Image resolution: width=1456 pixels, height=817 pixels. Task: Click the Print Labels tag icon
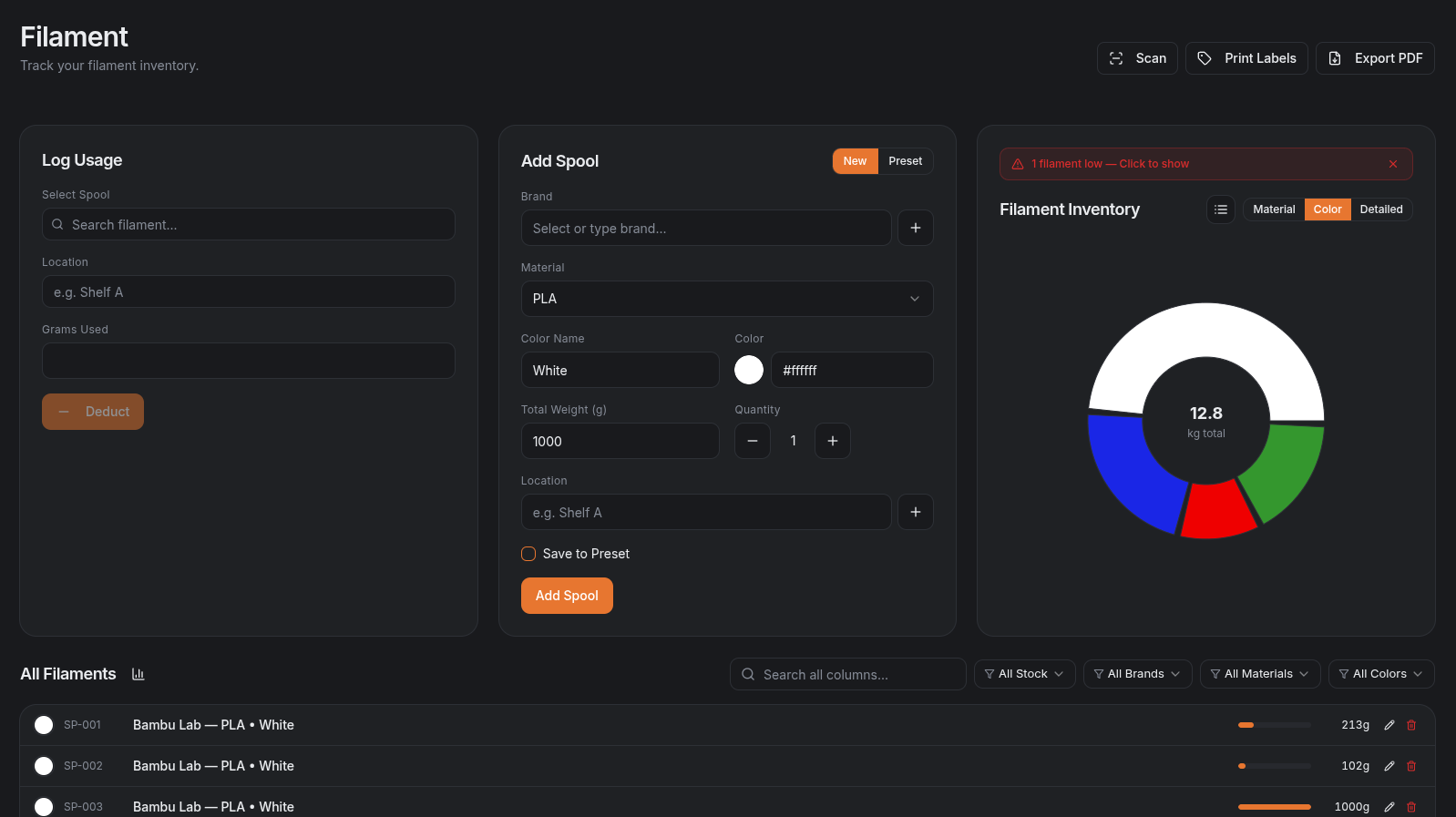[x=1205, y=58]
